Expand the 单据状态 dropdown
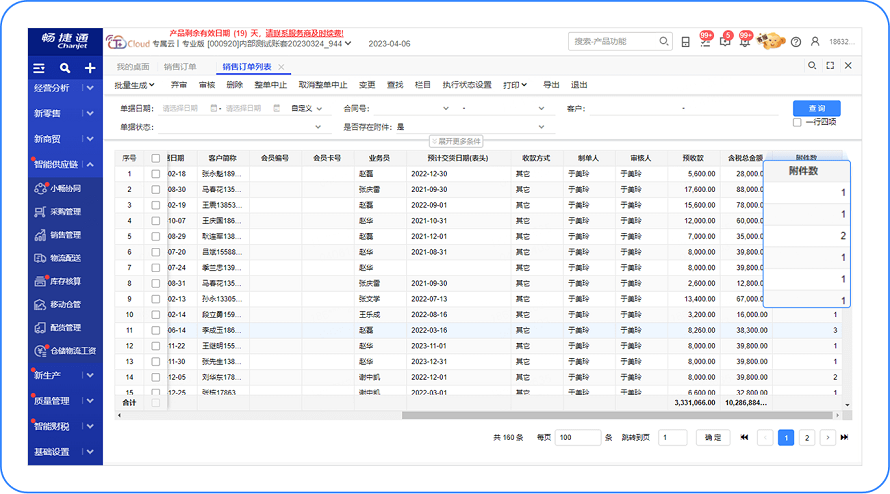Screen dimensions: 890x494 coord(319,127)
